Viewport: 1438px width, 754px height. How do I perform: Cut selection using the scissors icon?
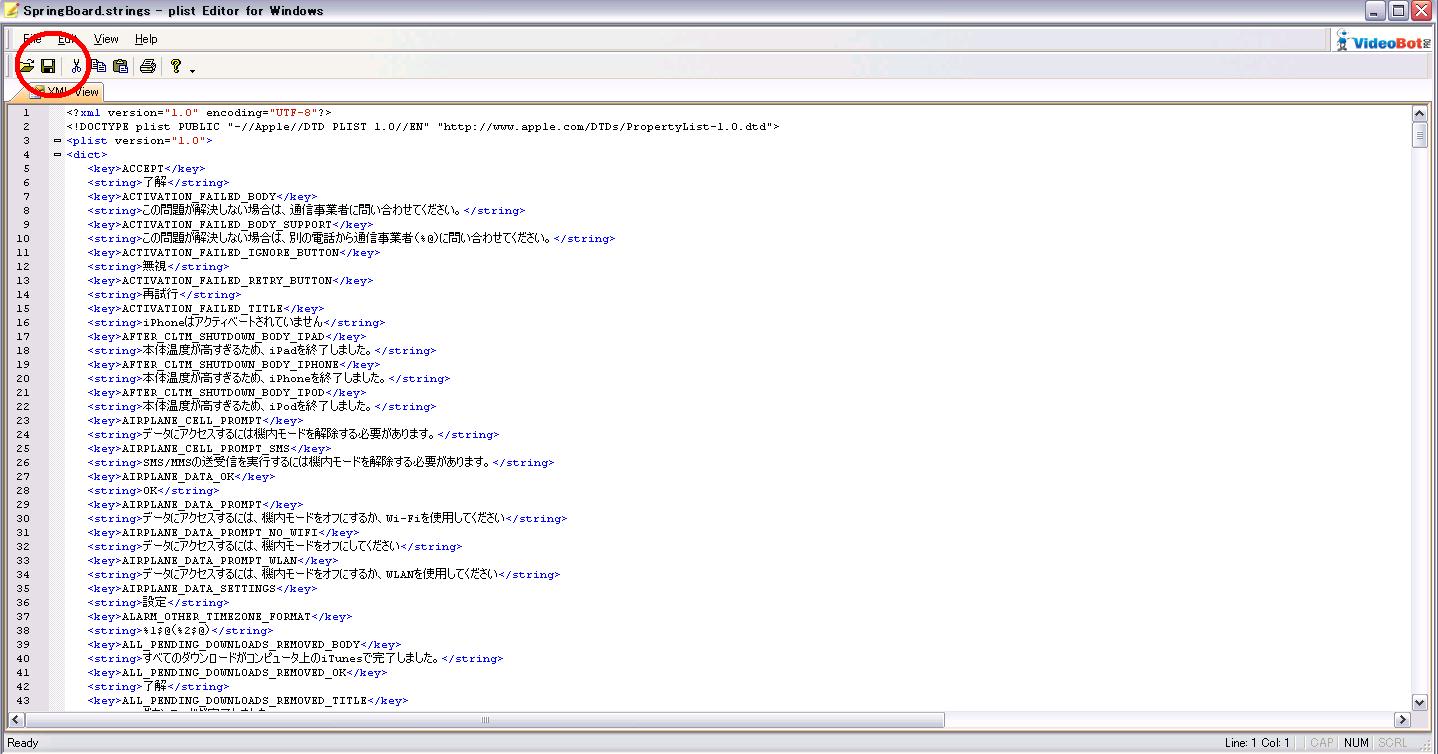[x=76, y=66]
